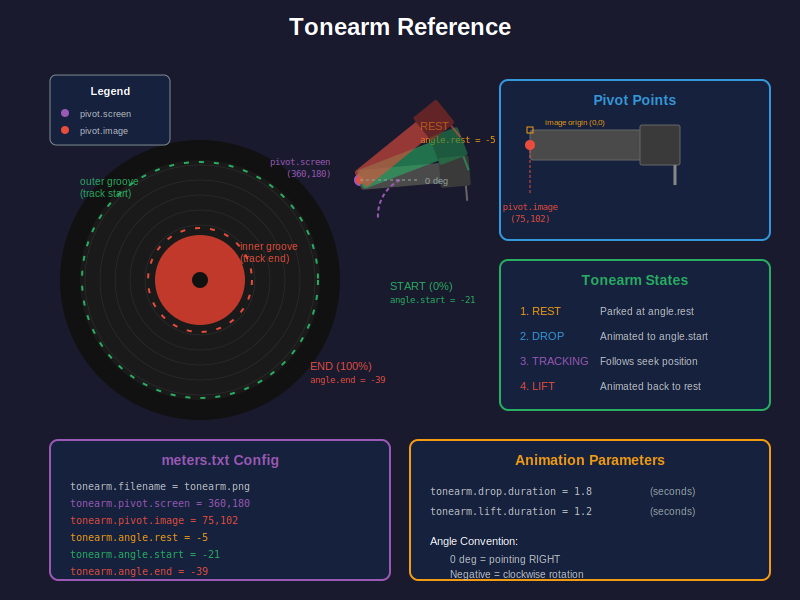Click the "0 deg = pointing RIGHT" line
The width and height of the screenshot is (800, 600).
[x=505, y=559]
